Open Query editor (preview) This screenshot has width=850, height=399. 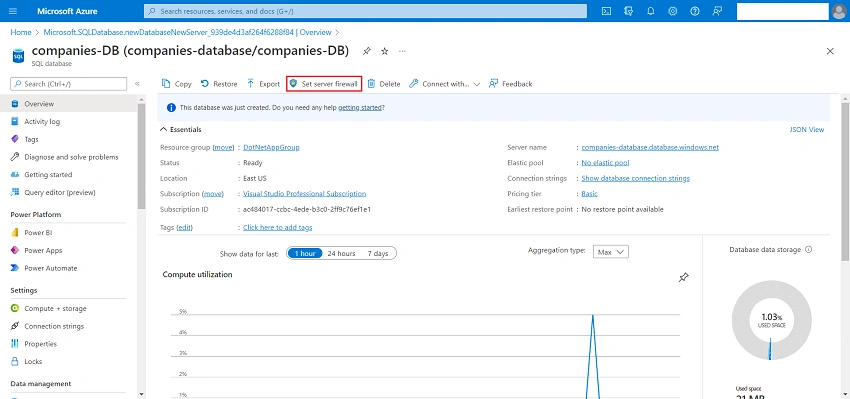coord(69,192)
